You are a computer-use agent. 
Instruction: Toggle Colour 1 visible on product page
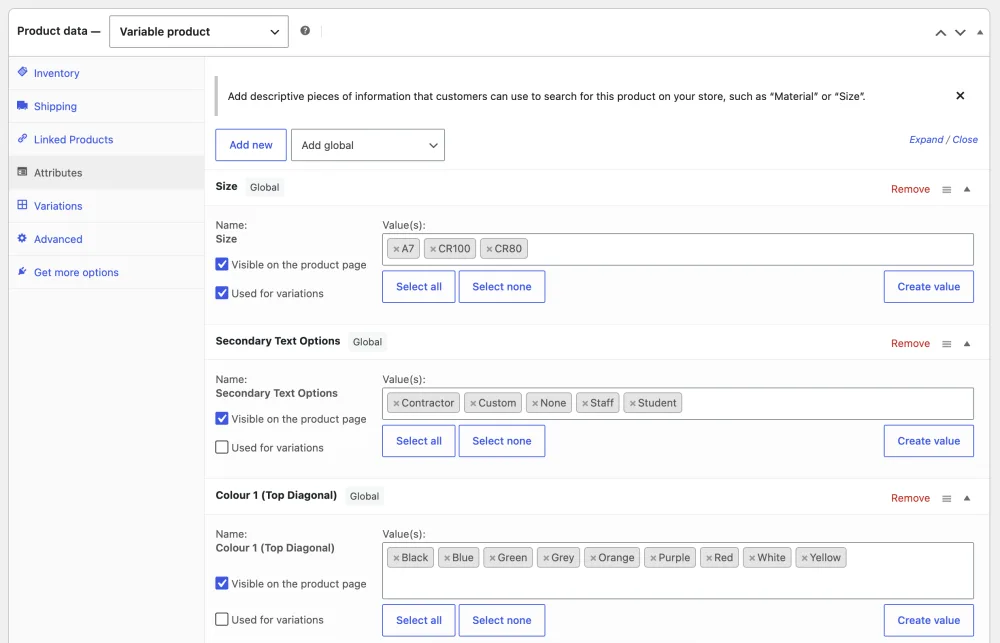pos(222,583)
